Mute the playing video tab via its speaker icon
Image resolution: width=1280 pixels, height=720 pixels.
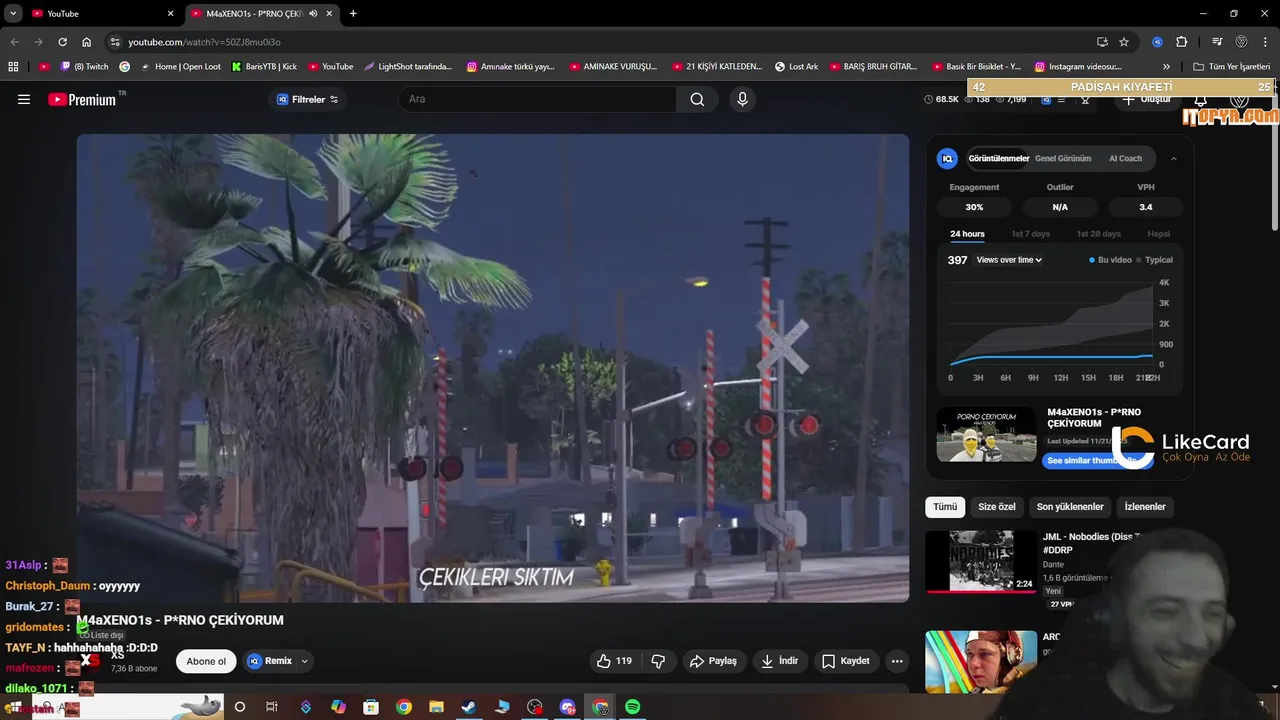(314, 14)
